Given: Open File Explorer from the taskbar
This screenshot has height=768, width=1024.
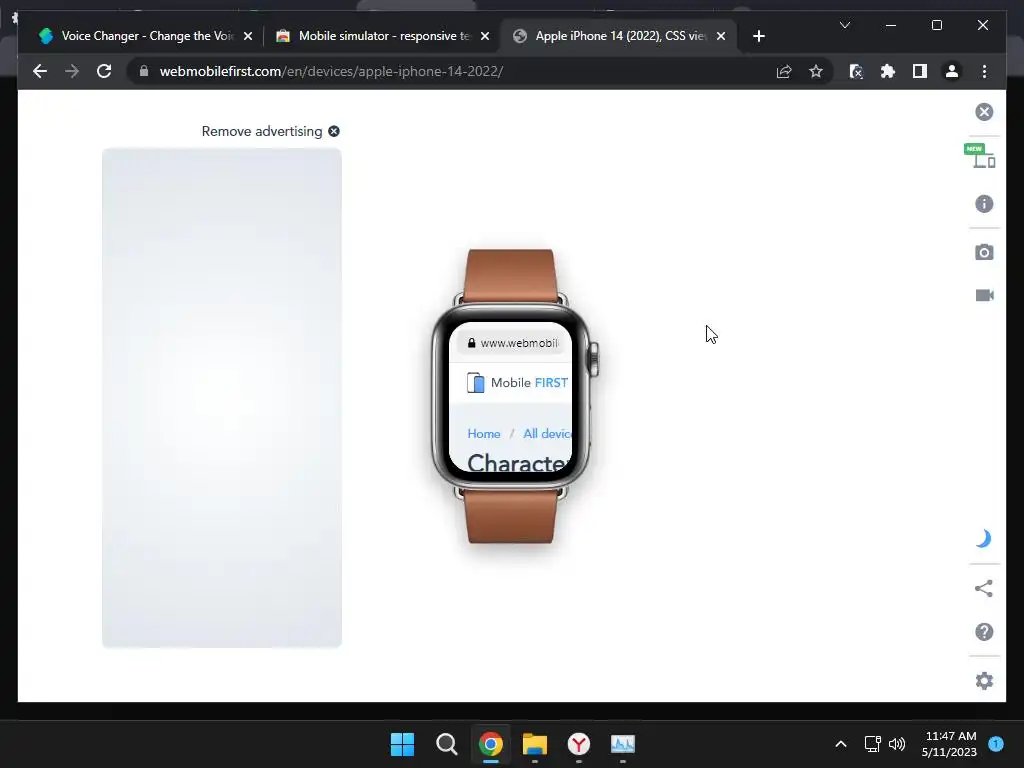Looking at the screenshot, I should click(x=534, y=744).
